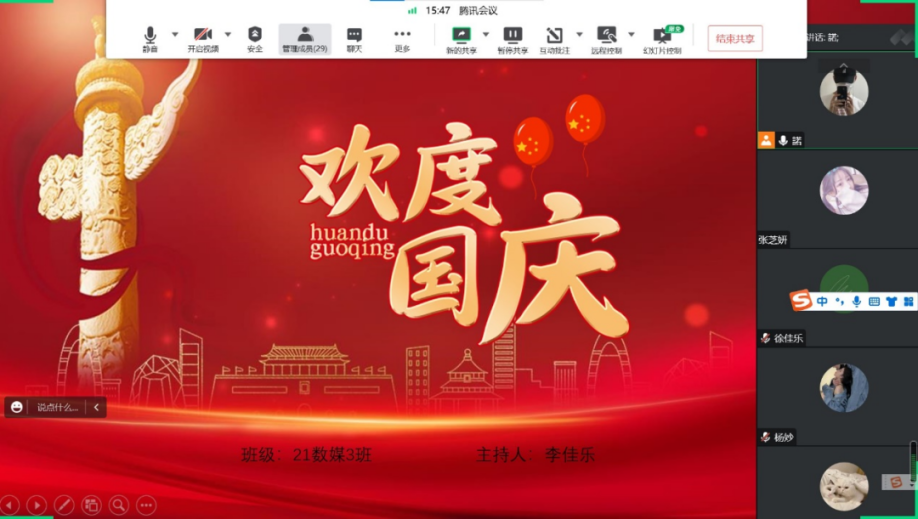Click the "说点什么..." chat input
Image resolution: width=918 pixels, height=519 pixels.
(58, 407)
